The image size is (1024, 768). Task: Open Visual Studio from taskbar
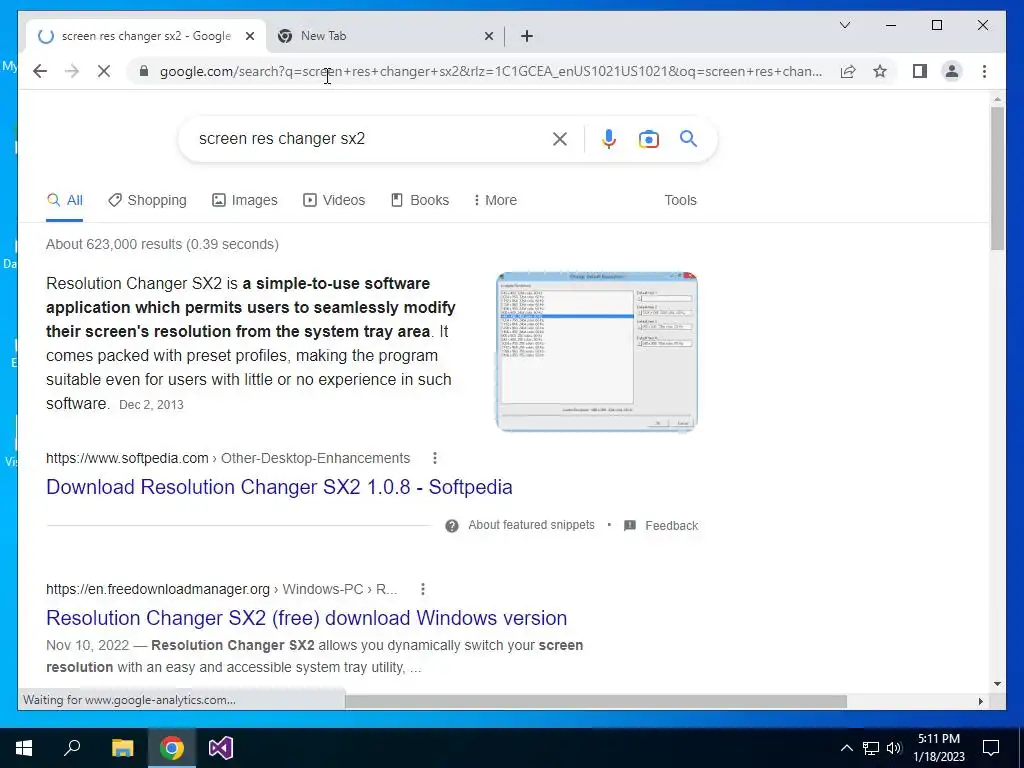(x=221, y=748)
